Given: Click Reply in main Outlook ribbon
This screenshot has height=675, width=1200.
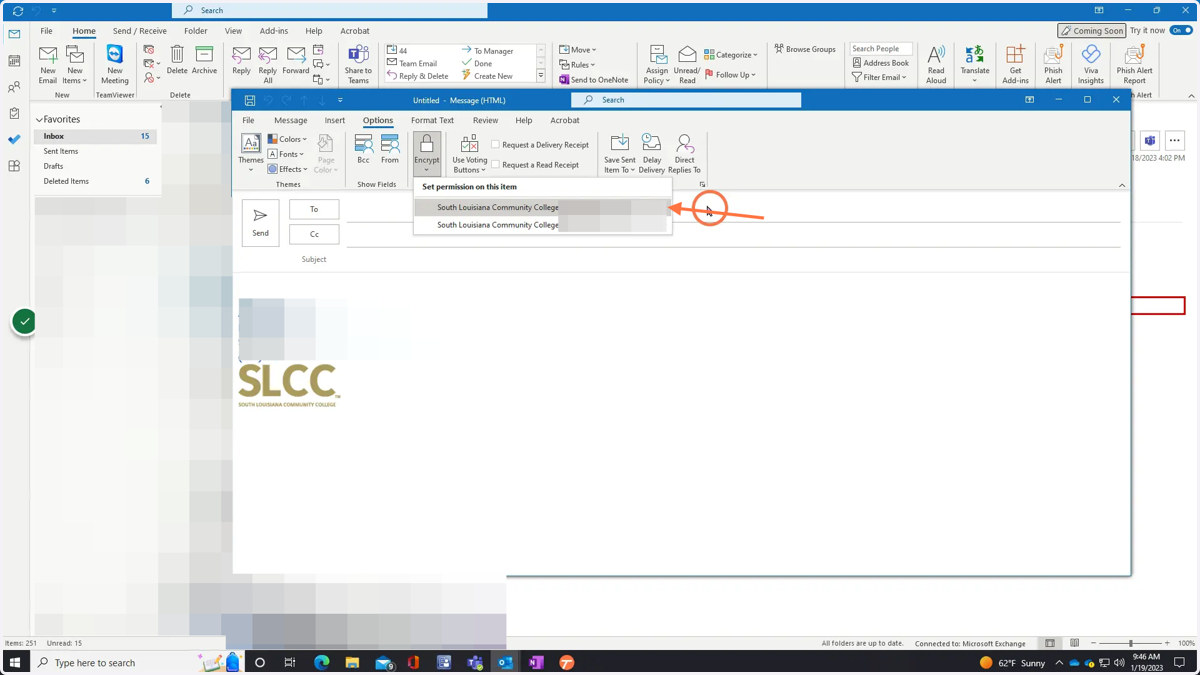Looking at the screenshot, I should (241, 60).
